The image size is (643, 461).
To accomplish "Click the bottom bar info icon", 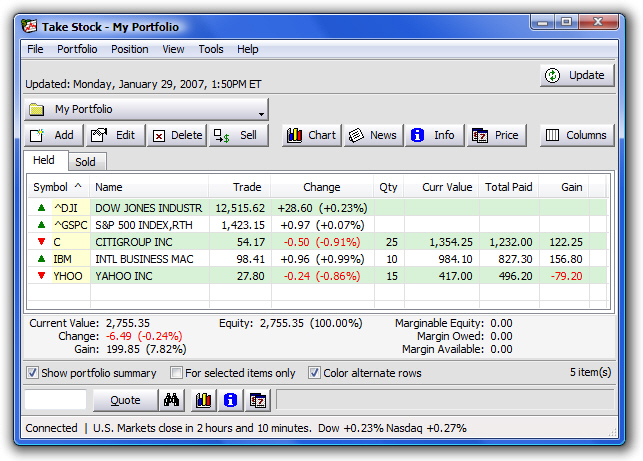I will pos(230,400).
